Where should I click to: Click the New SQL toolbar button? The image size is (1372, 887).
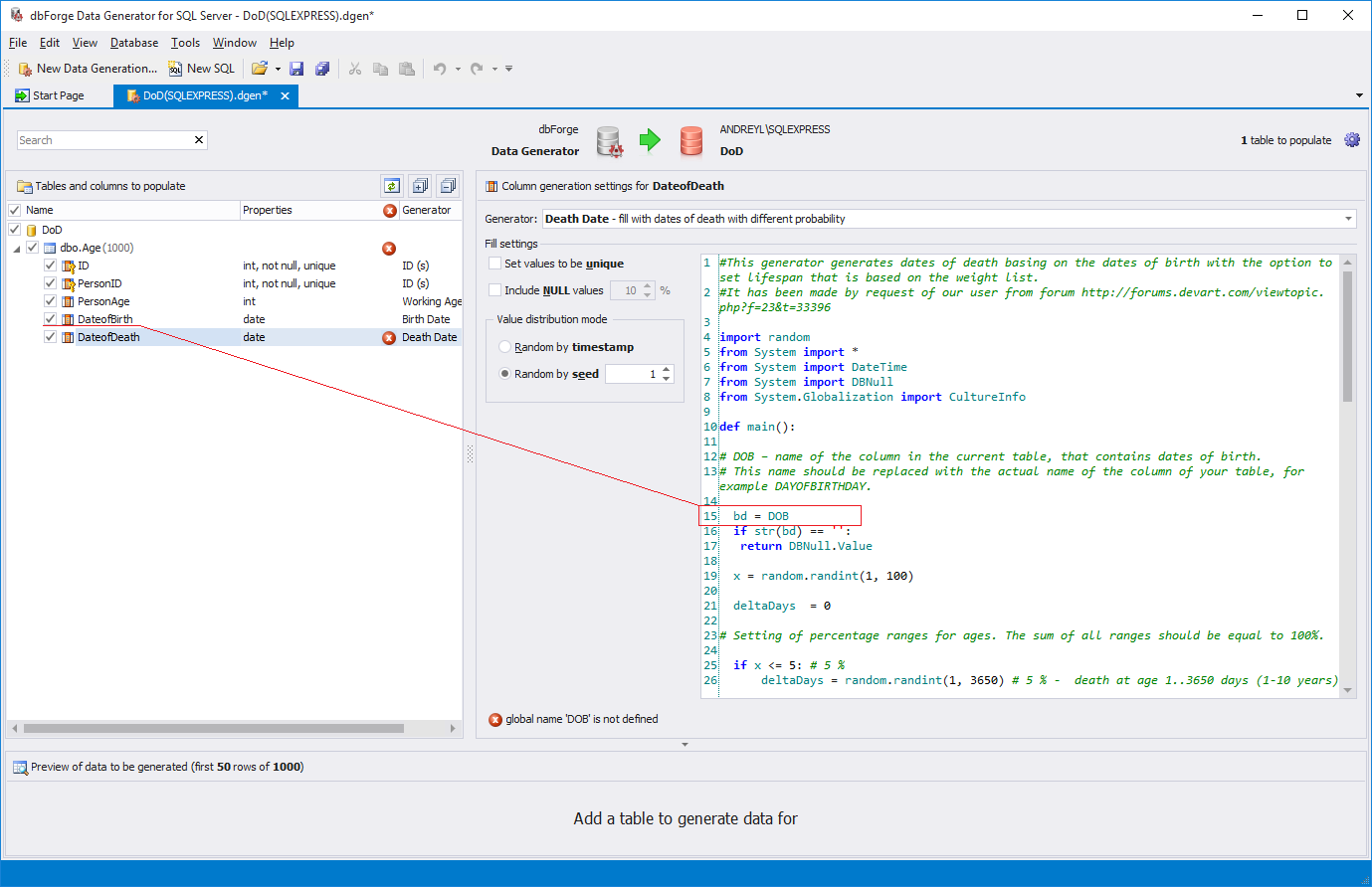(x=201, y=69)
